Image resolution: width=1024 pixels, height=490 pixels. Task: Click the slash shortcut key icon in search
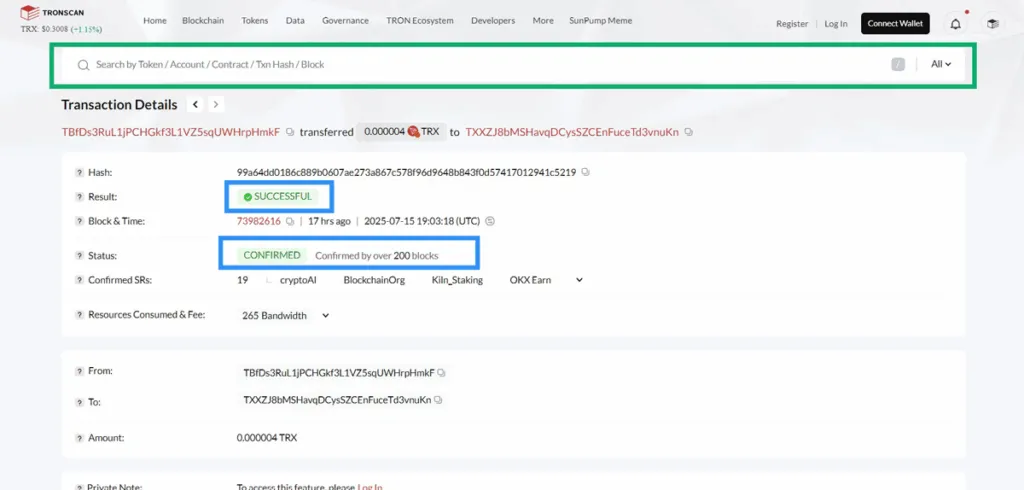[x=898, y=64]
